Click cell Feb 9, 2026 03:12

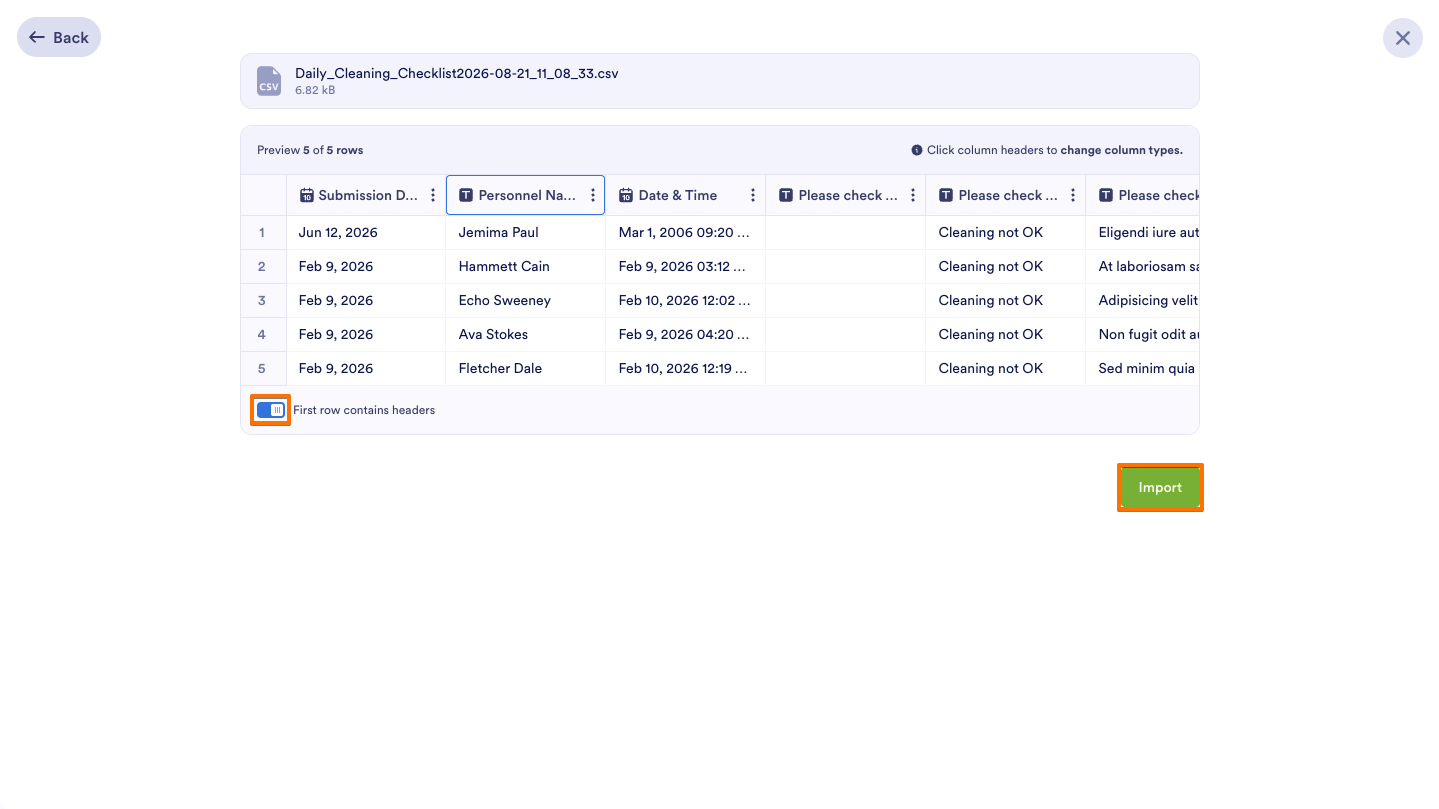click(x=685, y=266)
